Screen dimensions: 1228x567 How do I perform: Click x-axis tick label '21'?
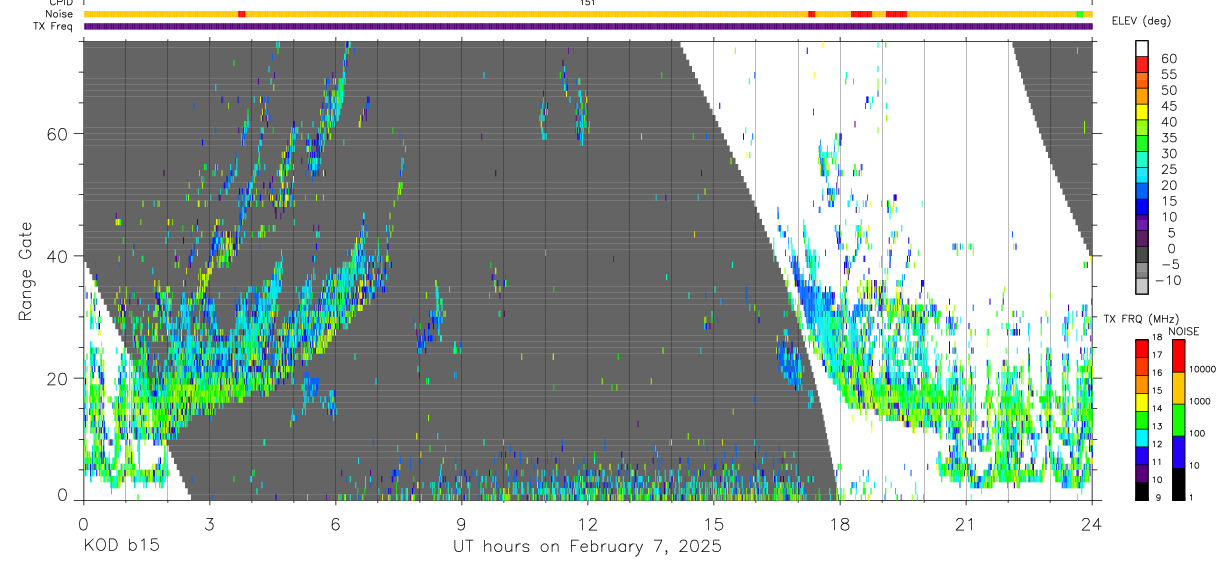click(965, 523)
